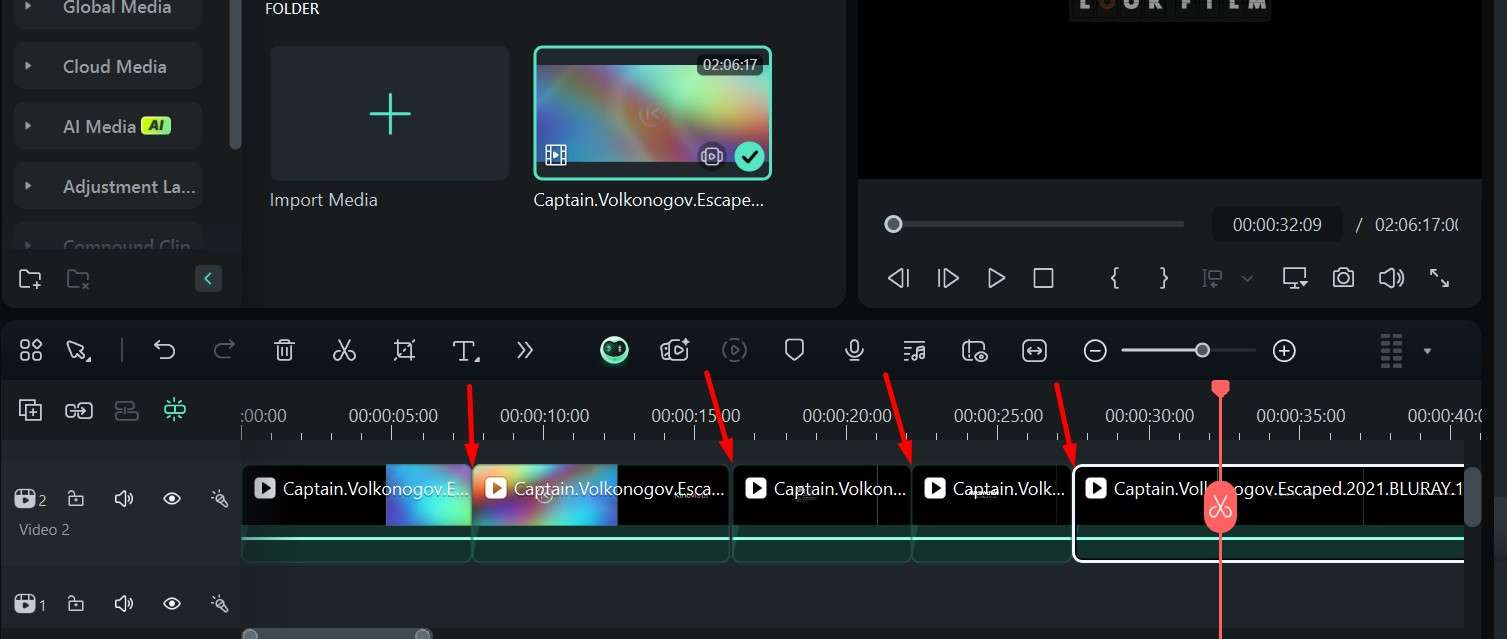
Task: Add a text title with the text tool
Action: [x=465, y=350]
